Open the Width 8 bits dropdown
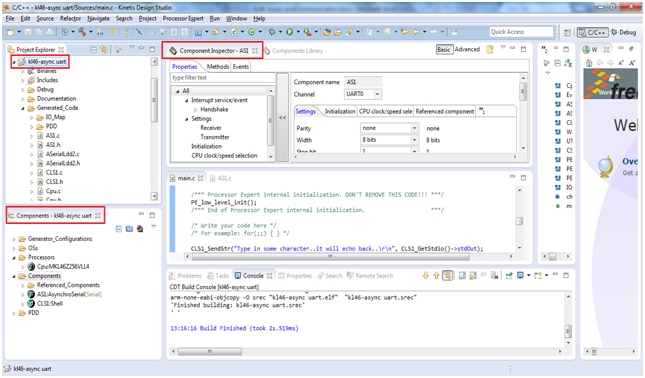The width and height of the screenshot is (645, 378). (x=414, y=140)
